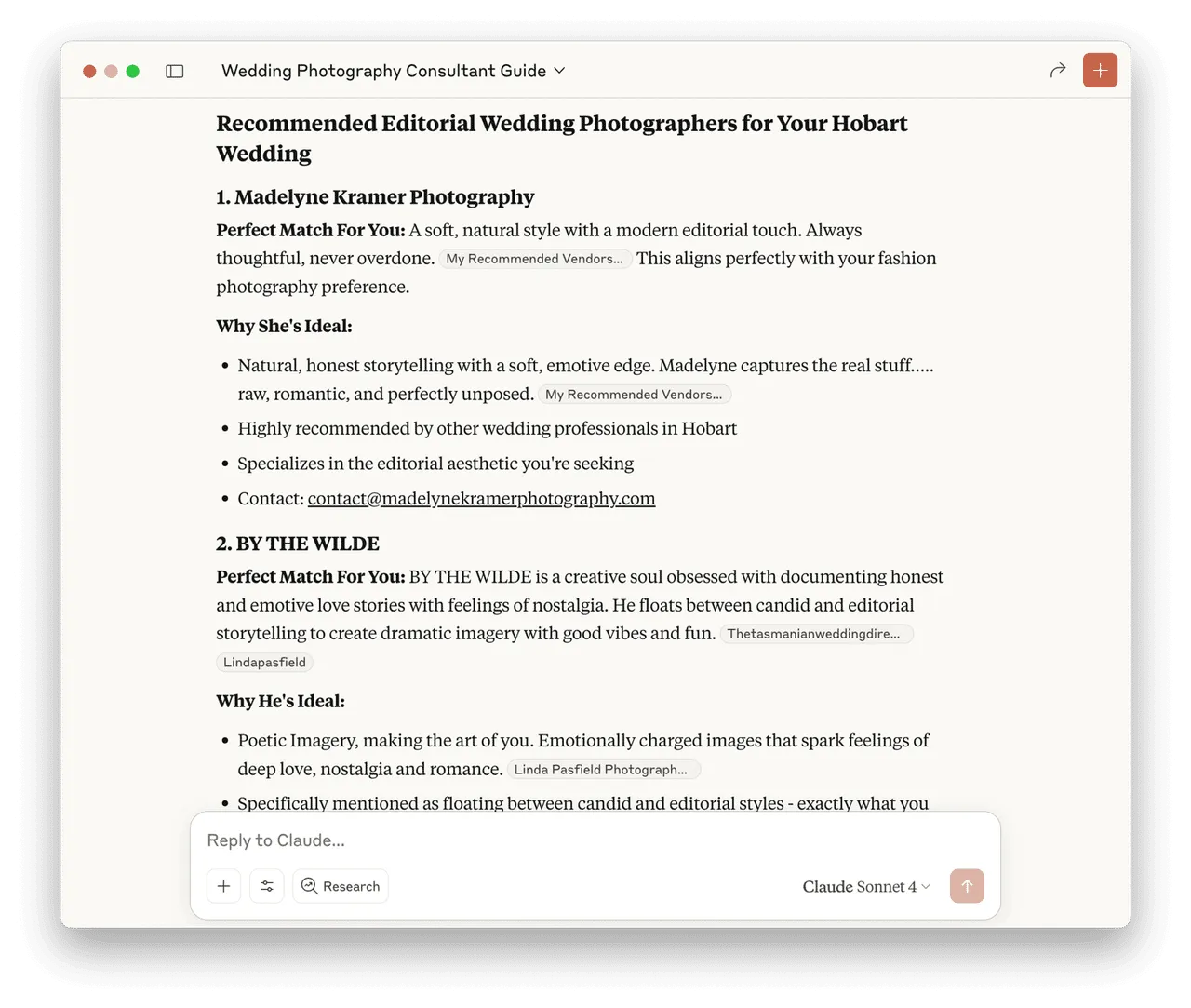Screen dimensions: 1191x1008
Task: Click the contact@madelynekramerphotography.com email link
Action: [481, 498]
